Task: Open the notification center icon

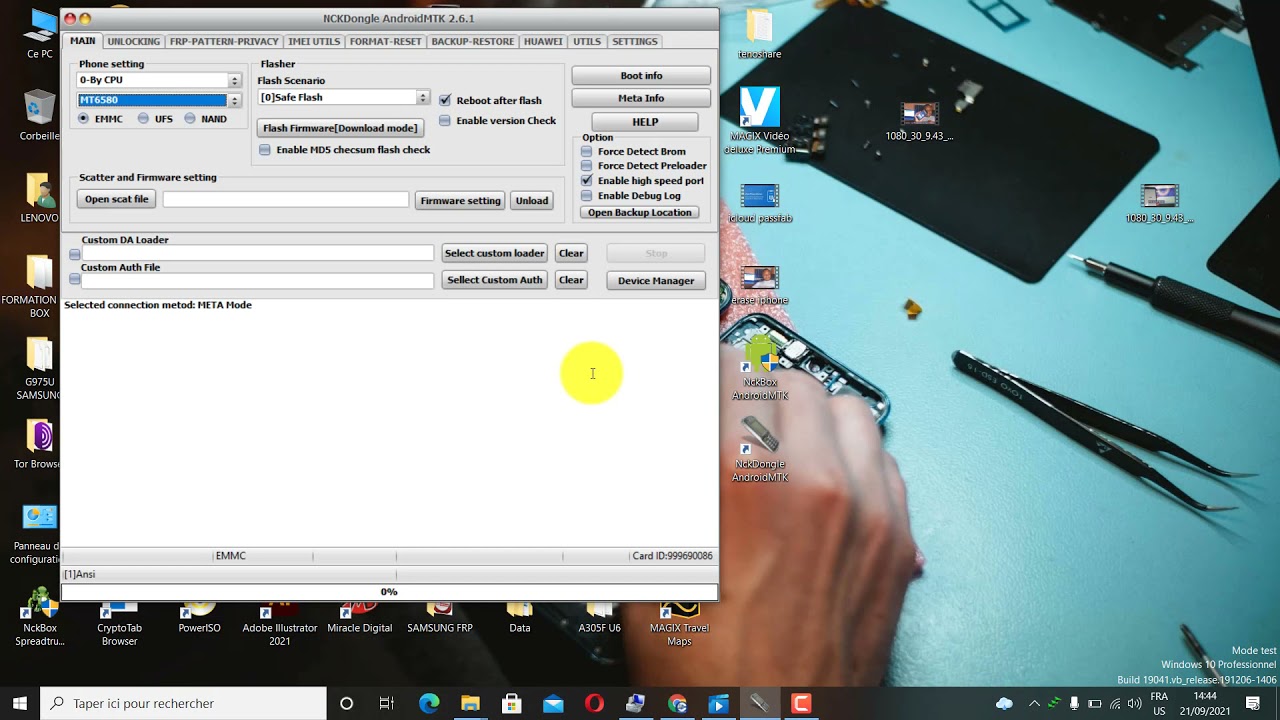Action: click(1253, 704)
